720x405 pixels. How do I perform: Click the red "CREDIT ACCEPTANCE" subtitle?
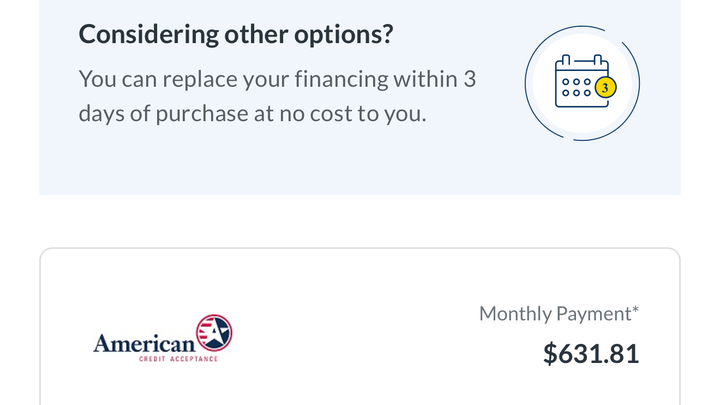177,359
